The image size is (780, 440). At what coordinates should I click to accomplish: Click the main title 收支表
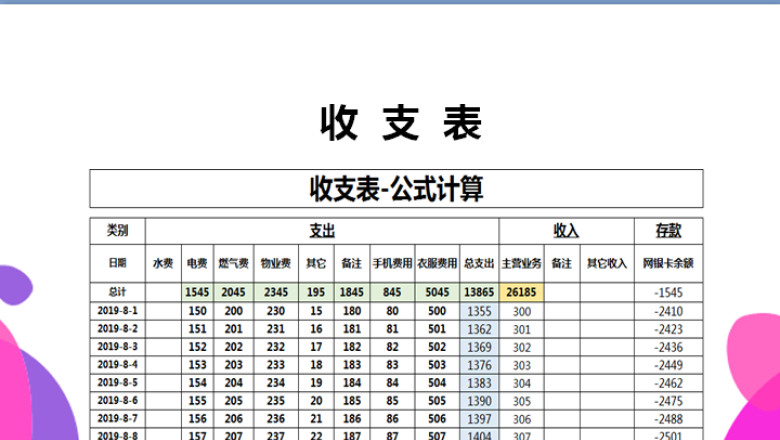[401, 123]
